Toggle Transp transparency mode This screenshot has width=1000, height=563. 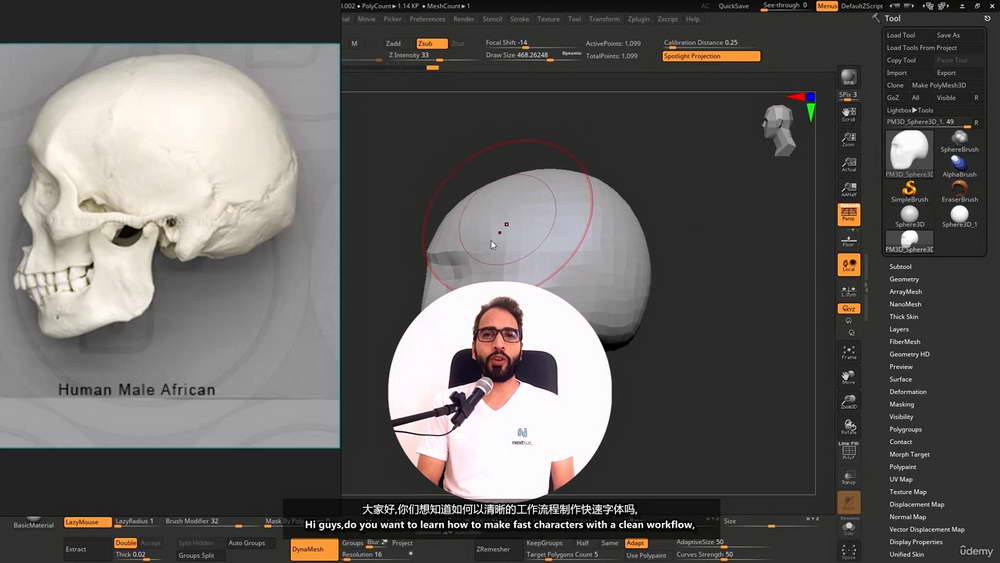(x=848, y=478)
